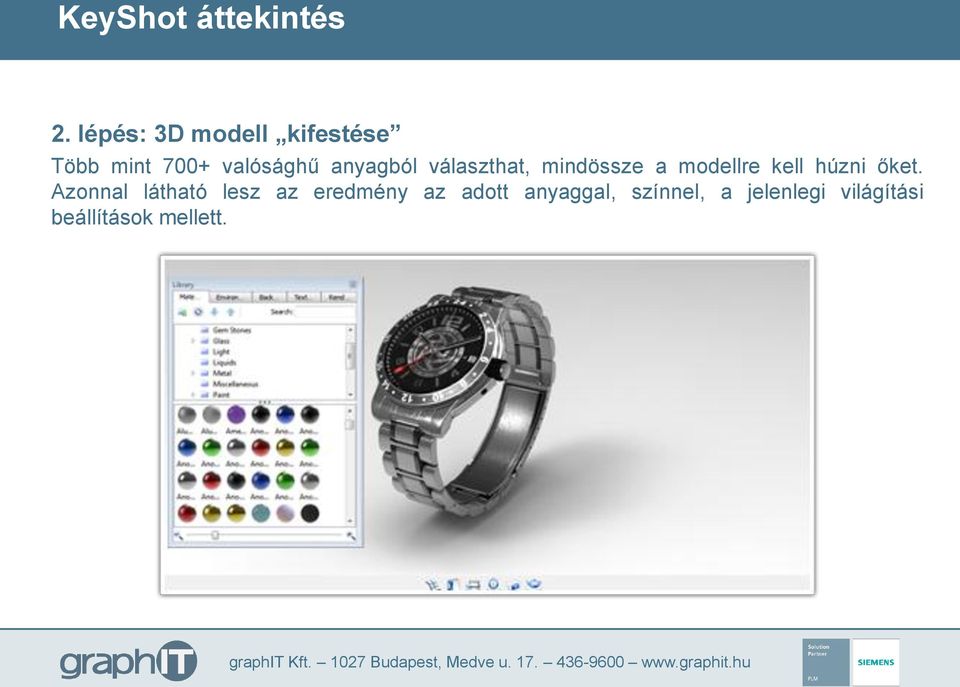960x687 pixels.
Task: Open the www.graphit.hu link
Action: [x=696, y=662]
